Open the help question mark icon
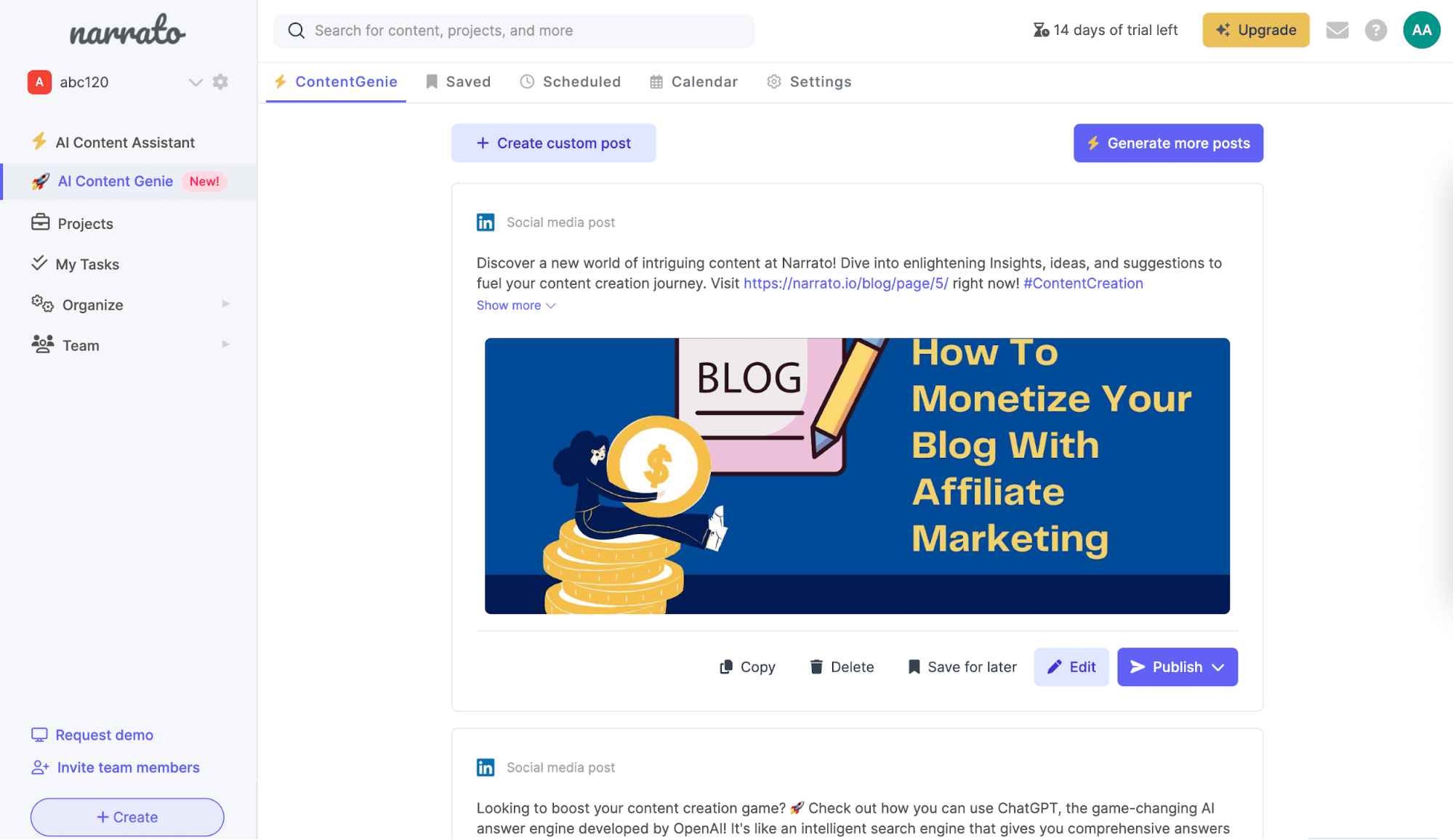The image size is (1453, 840). click(1375, 30)
